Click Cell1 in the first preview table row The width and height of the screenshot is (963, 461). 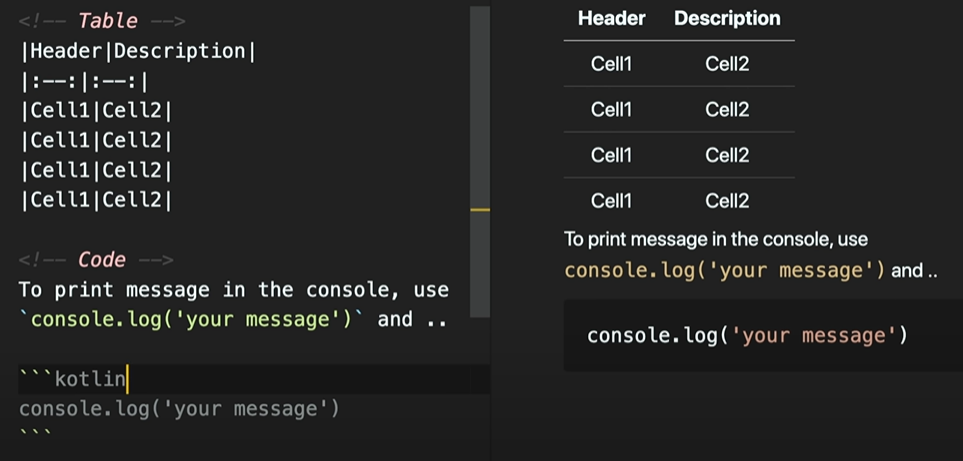[x=611, y=64]
